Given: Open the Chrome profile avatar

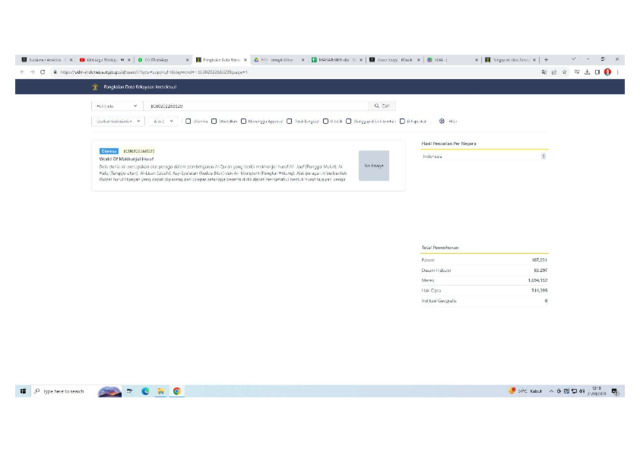Looking at the screenshot, I should click(607, 72).
